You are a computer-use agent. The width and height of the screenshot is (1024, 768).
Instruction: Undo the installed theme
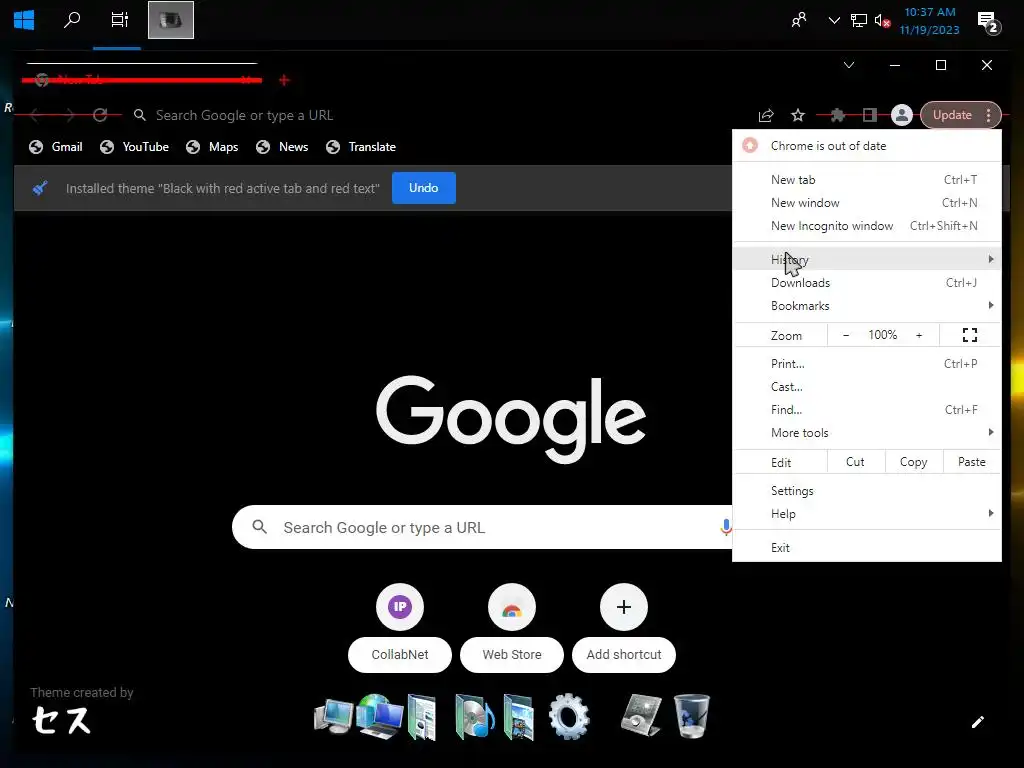[423, 188]
